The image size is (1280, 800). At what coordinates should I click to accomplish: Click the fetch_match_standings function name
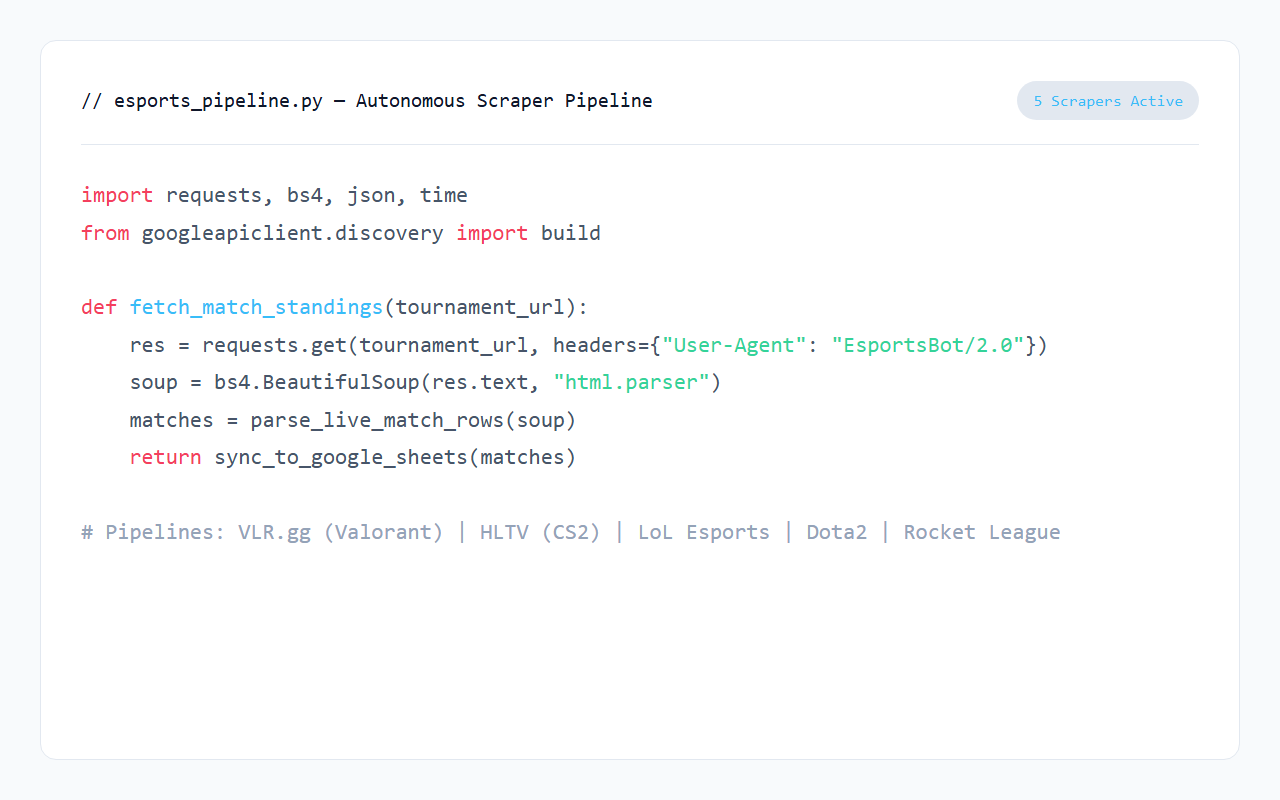pyautogui.click(x=257, y=307)
